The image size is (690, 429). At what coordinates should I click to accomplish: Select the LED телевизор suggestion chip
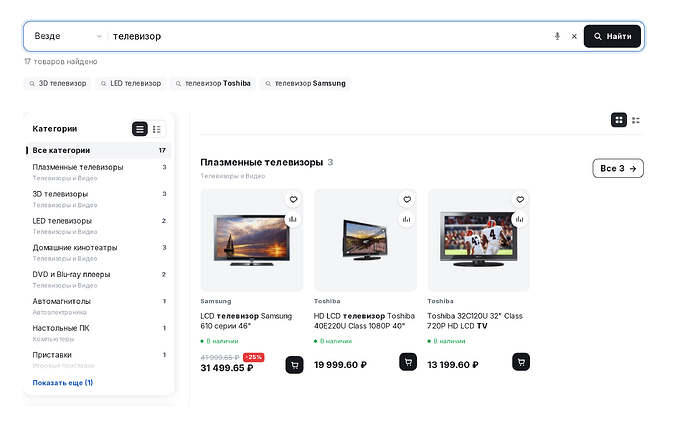point(131,83)
